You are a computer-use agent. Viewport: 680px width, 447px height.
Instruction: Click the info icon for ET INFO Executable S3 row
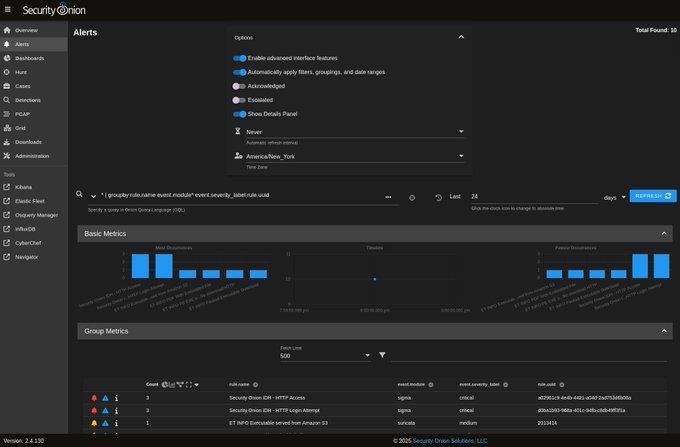coord(116,423)
